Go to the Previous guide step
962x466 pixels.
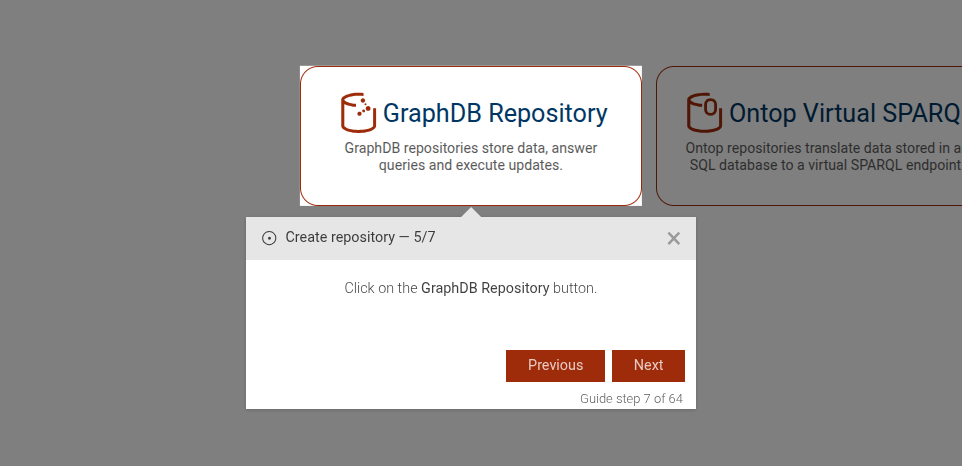coord(555,365)
